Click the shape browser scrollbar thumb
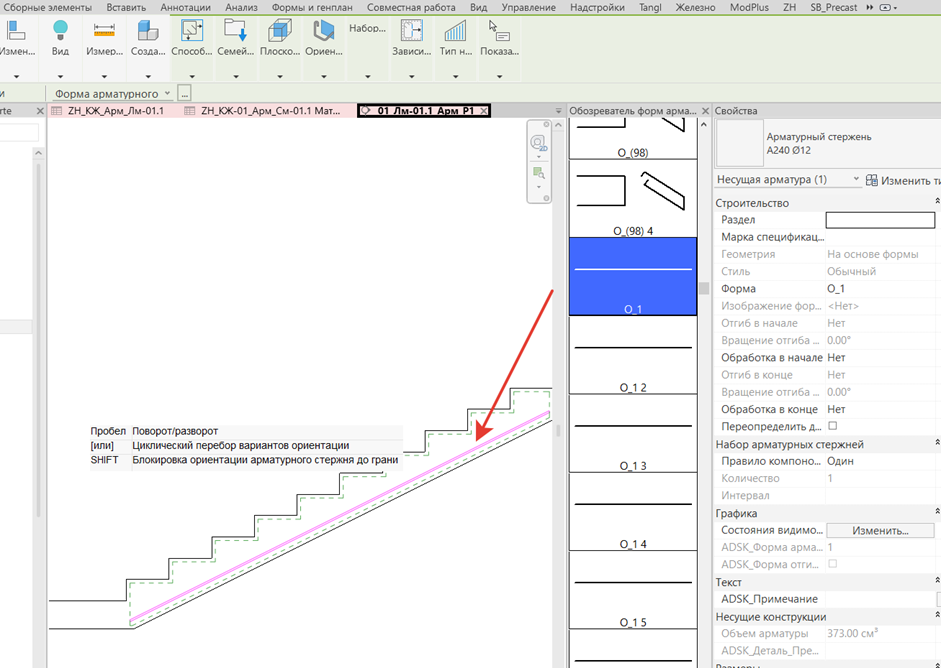Viewport: 941px width, 668px height. tap(704, 288)
